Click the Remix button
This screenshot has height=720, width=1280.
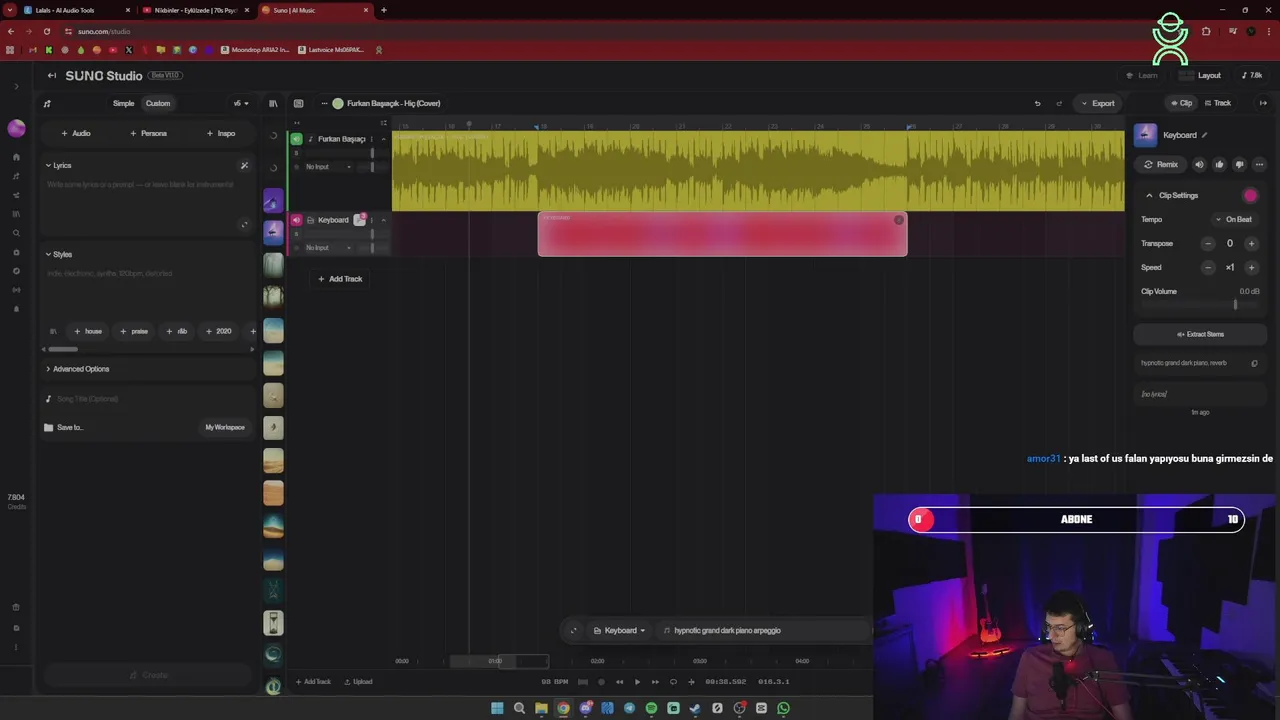click(1161, 164)
